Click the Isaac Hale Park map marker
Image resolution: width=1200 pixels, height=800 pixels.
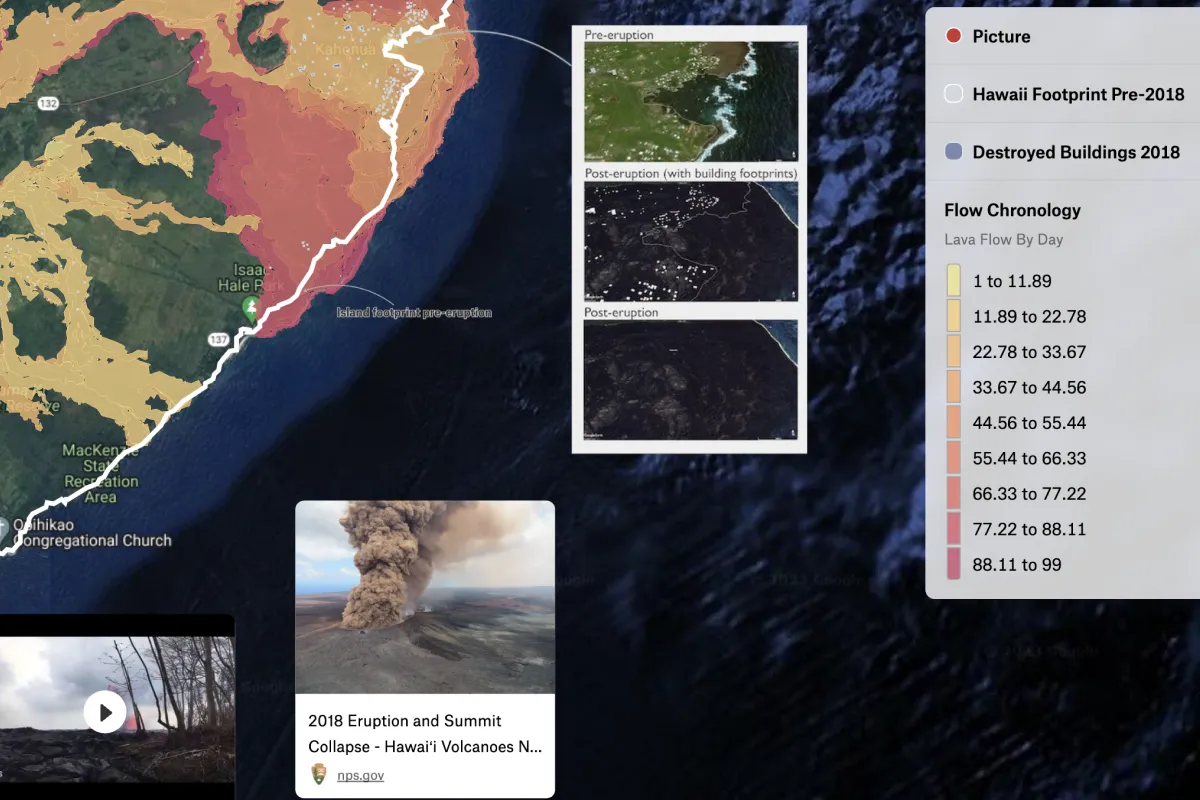click(x=252, y=307)
